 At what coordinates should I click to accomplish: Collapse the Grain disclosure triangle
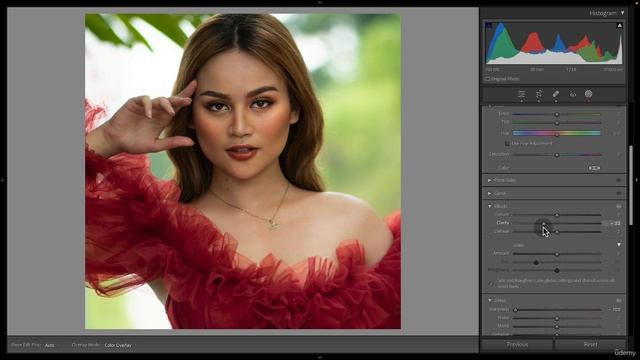pos(619,245)
